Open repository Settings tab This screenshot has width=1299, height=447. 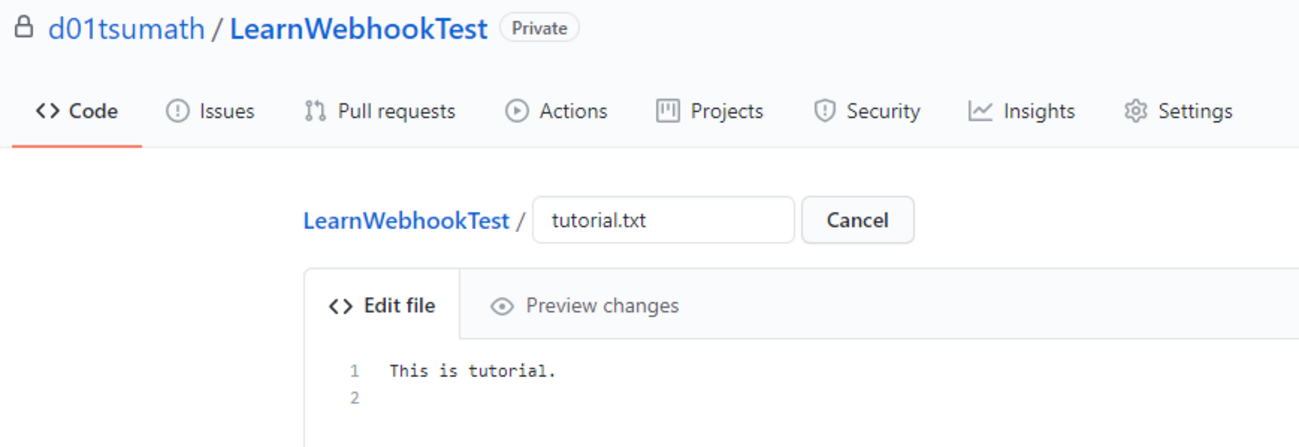point(1178,111)
